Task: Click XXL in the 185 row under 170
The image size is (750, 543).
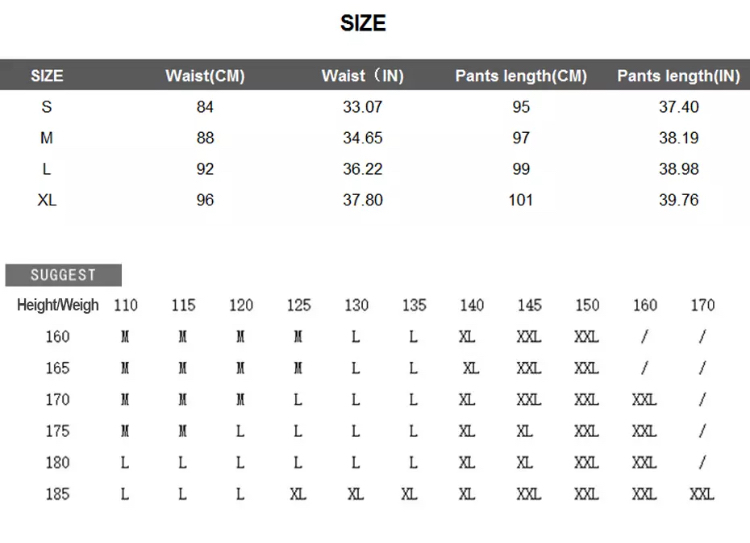Action: (x=702, y=494)
